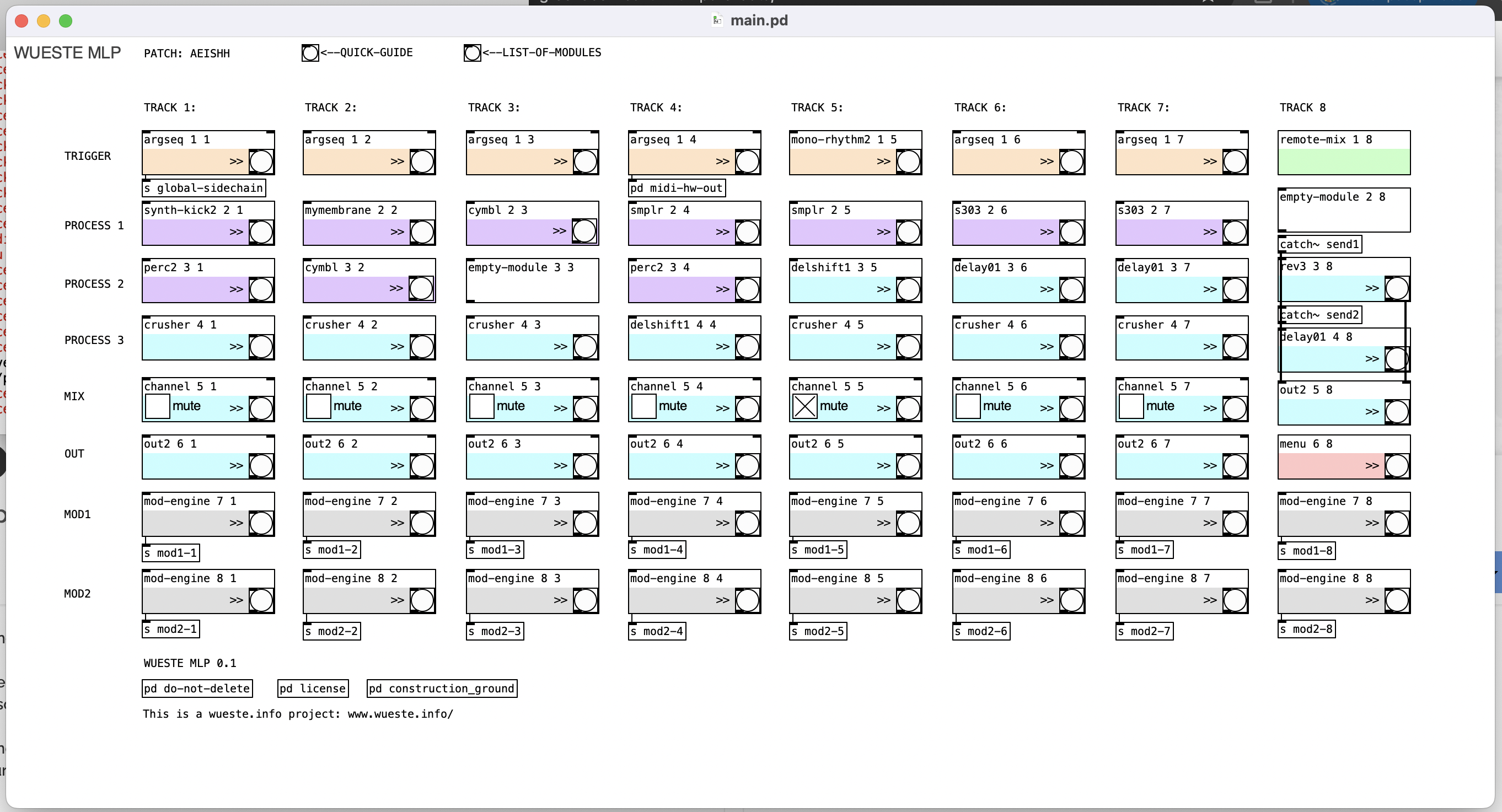Expand smplr 2 4 with its >> arrow
Screen dimensions: 1502x812
tap(722, 232)
